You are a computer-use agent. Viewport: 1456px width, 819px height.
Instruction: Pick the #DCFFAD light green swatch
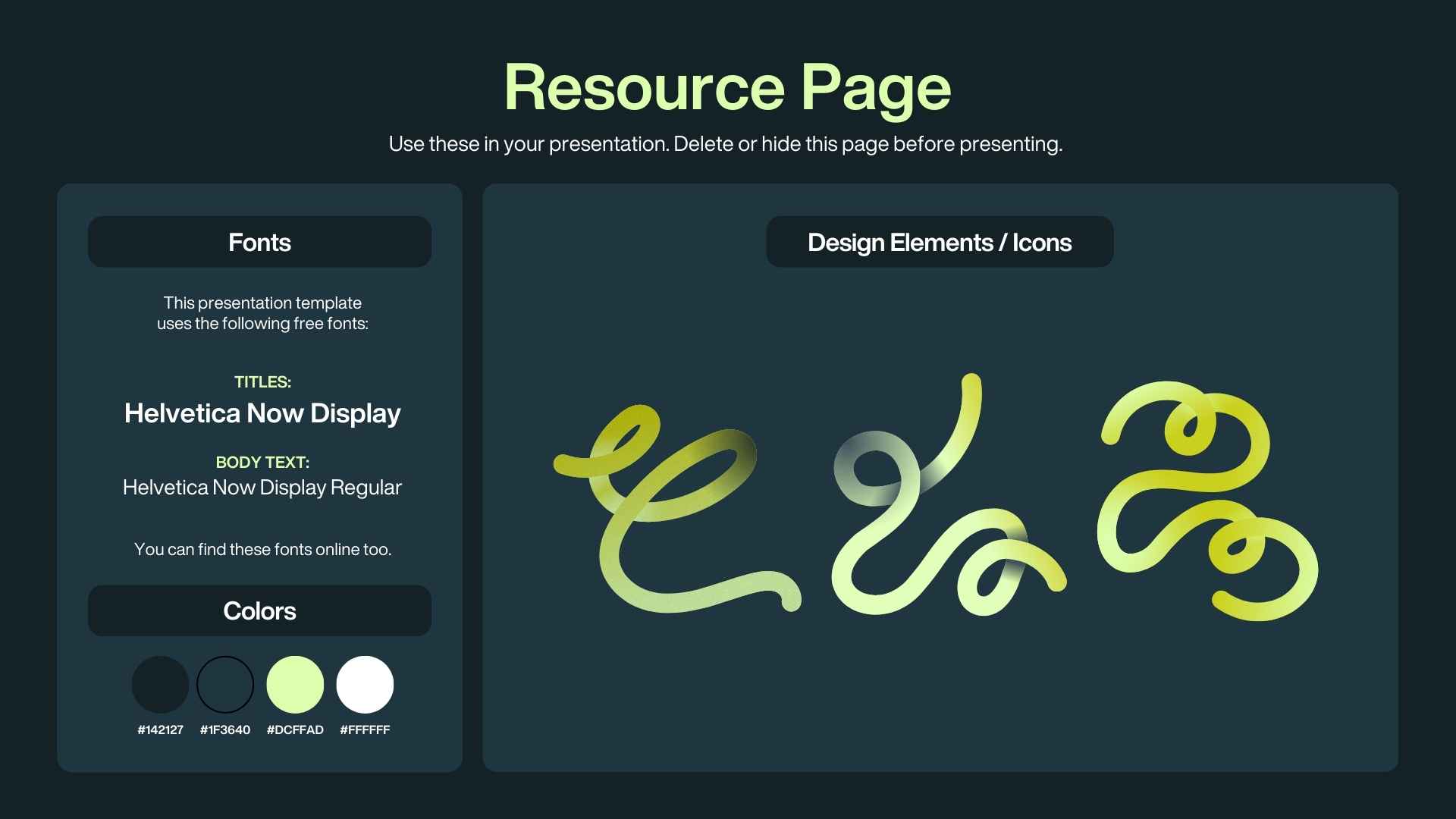[295, 685]
